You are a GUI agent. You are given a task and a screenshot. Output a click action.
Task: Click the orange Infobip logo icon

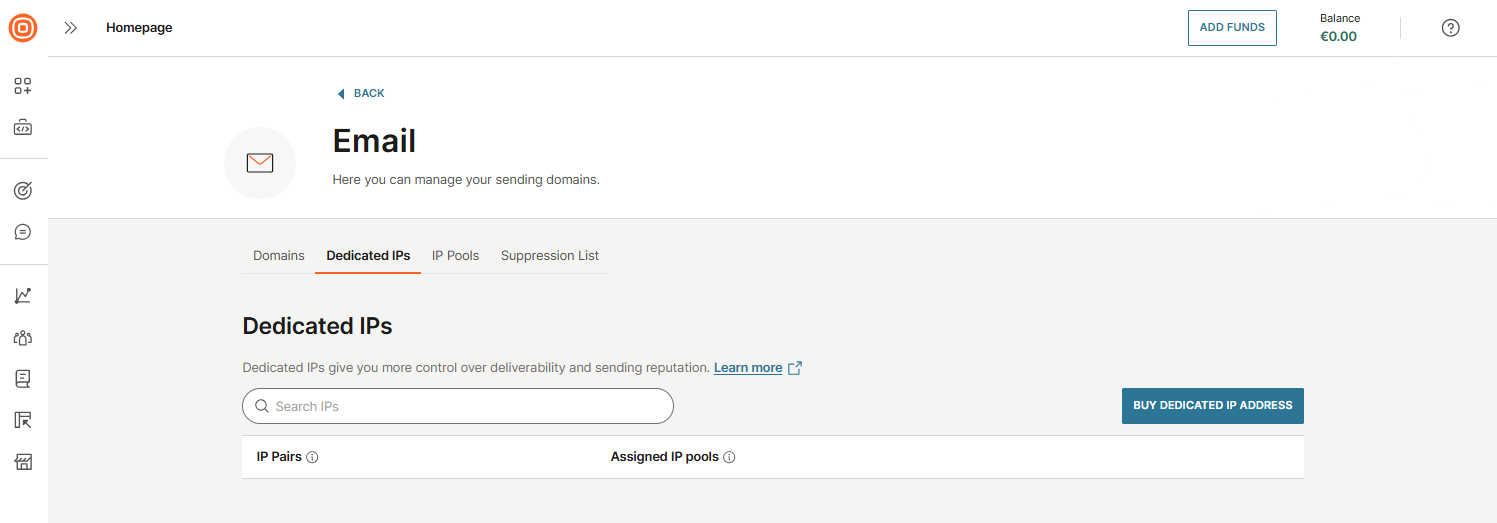point(23,28)
